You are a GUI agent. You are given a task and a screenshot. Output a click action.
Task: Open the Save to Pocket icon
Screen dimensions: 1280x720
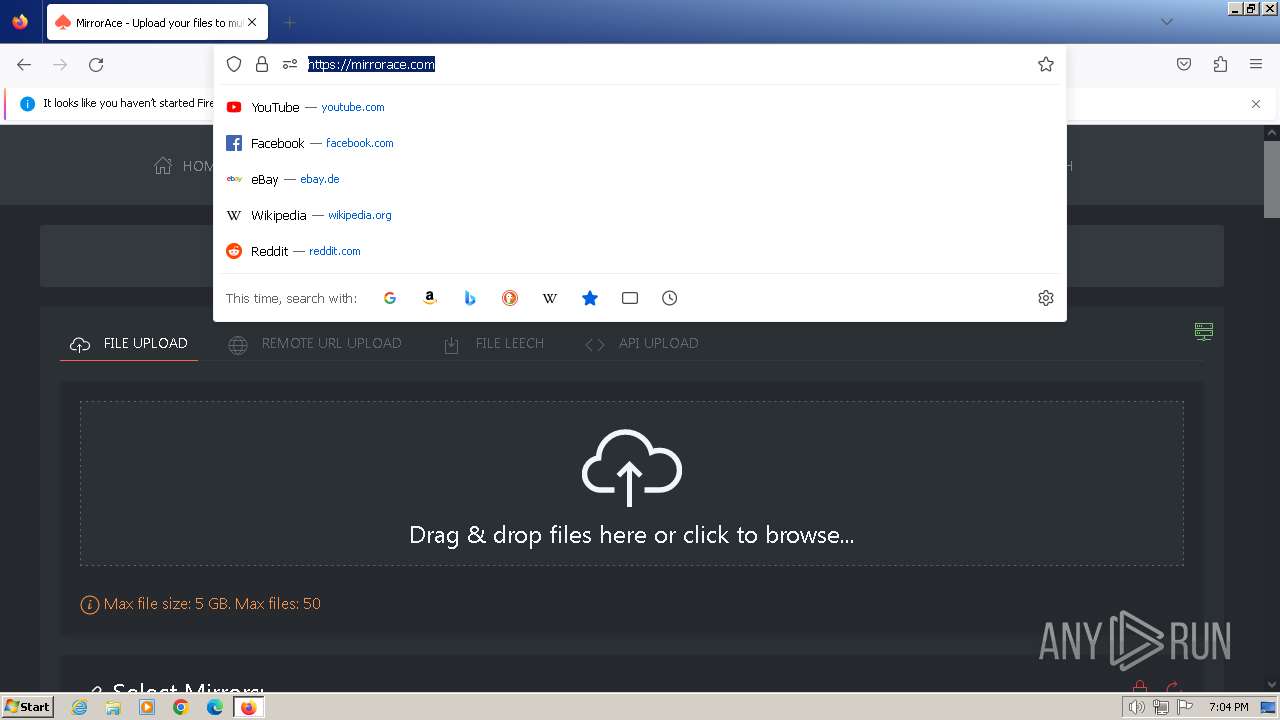click(x=1184, y=64)
